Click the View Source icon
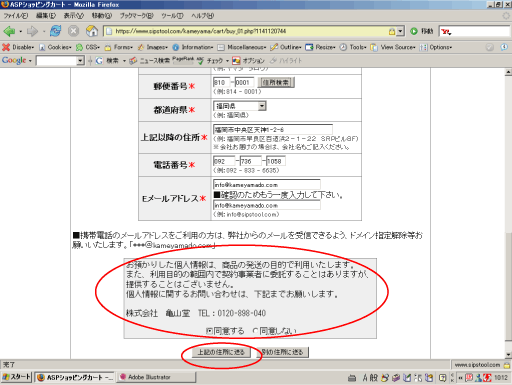This screenshot has width=512, height=385. [374, 47]
